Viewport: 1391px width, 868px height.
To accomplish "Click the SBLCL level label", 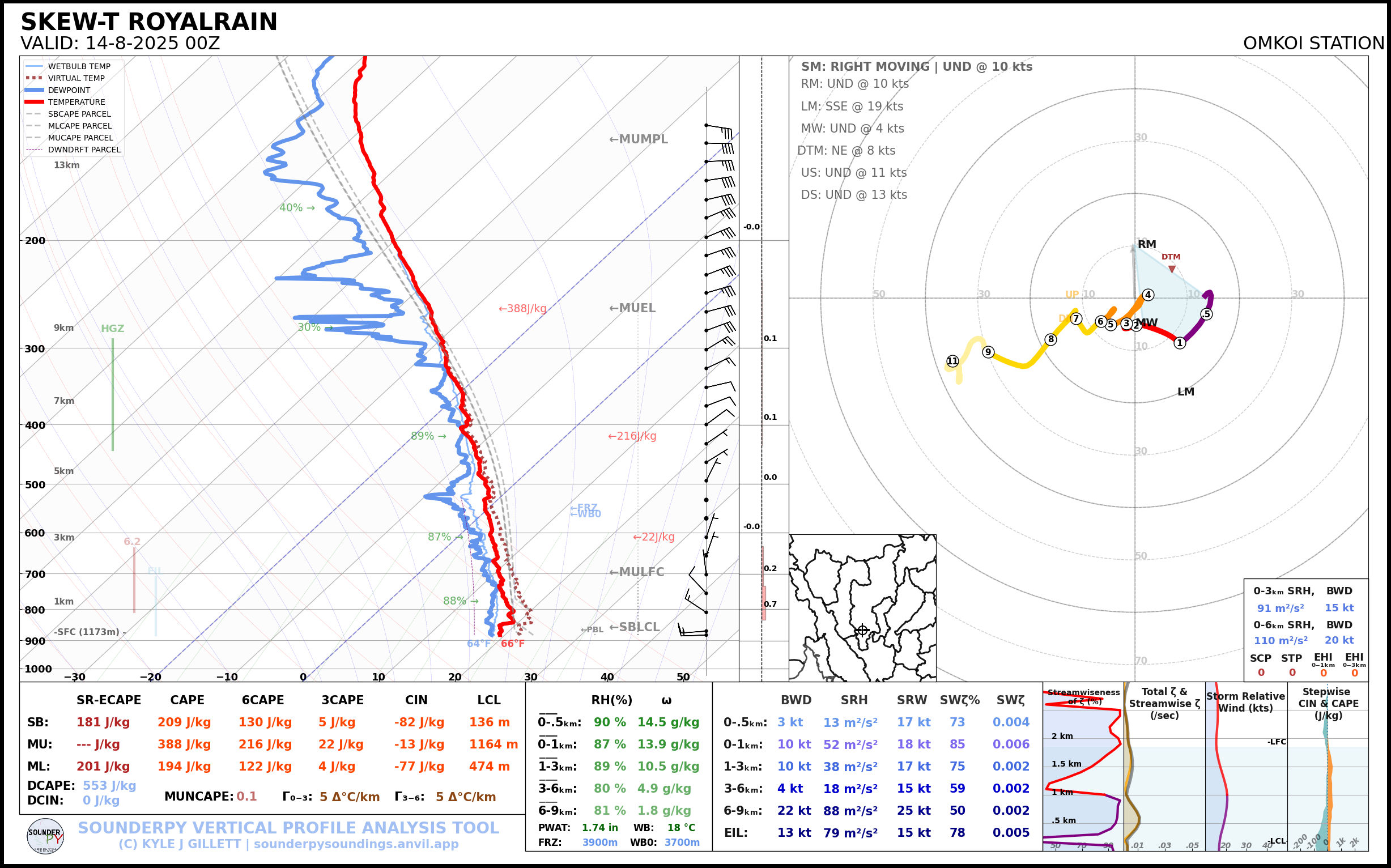I will coord(634,627).
